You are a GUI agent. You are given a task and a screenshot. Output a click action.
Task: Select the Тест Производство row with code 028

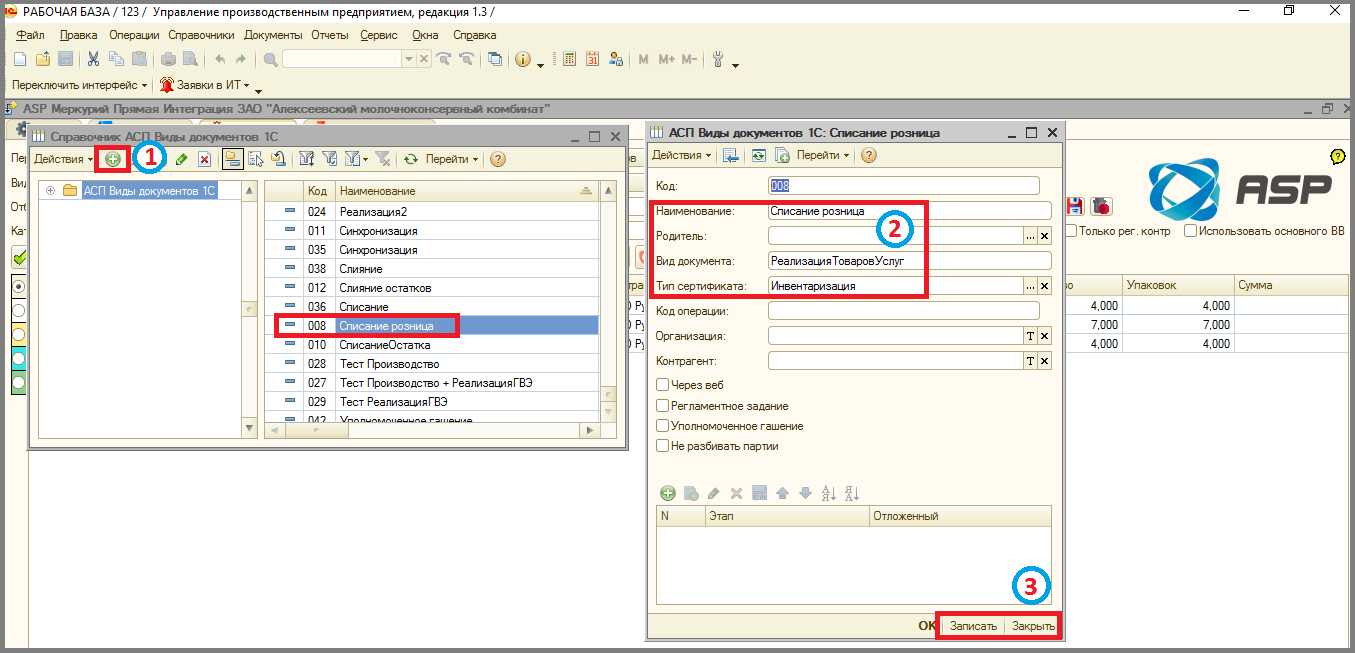(431, 364)
